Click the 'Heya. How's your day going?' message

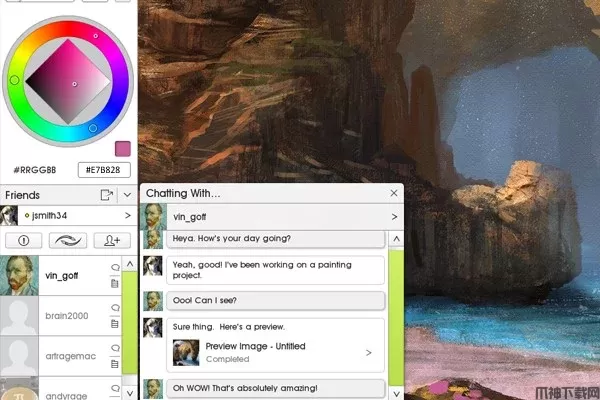tap(276, 239)
